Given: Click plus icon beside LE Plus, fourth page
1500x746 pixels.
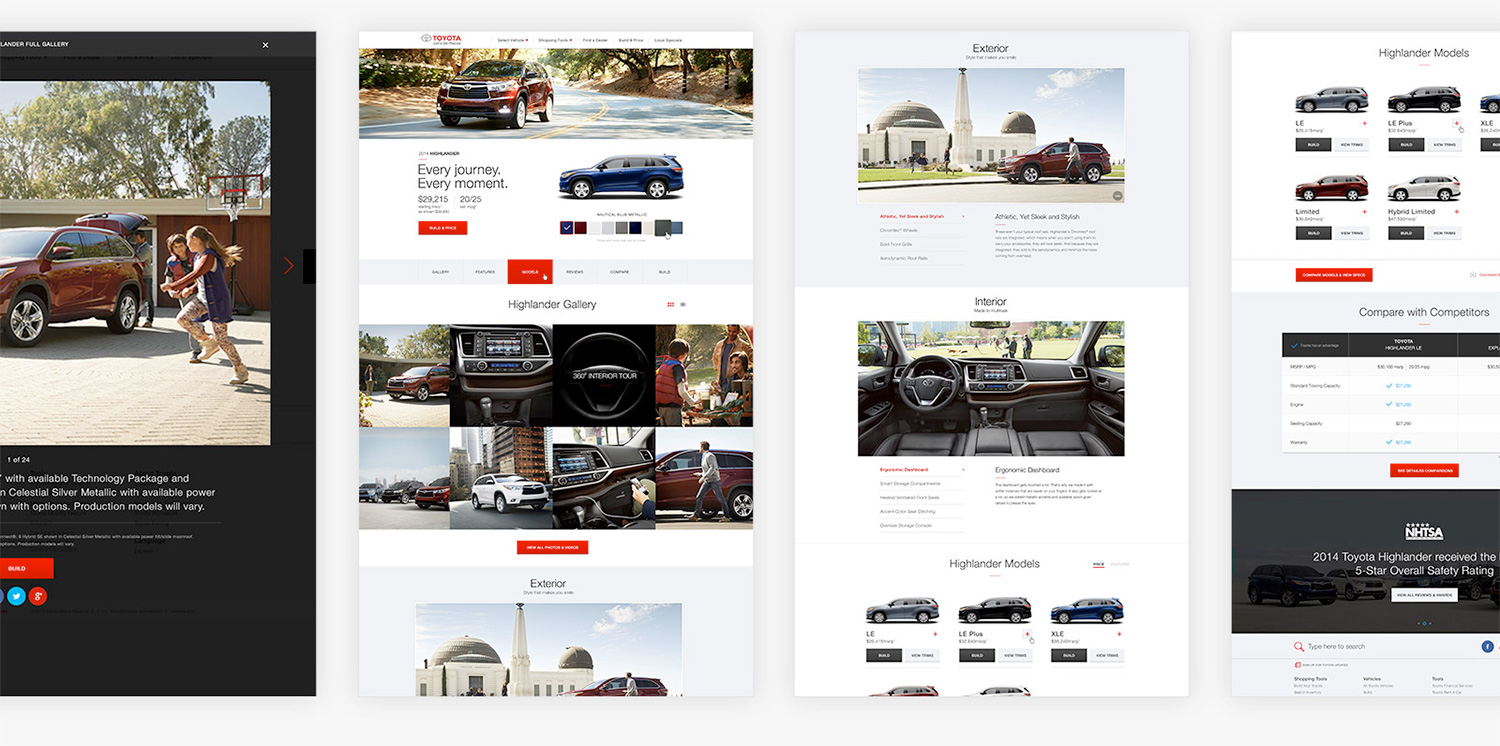Looking at the screenshot, I should 1456,123.
